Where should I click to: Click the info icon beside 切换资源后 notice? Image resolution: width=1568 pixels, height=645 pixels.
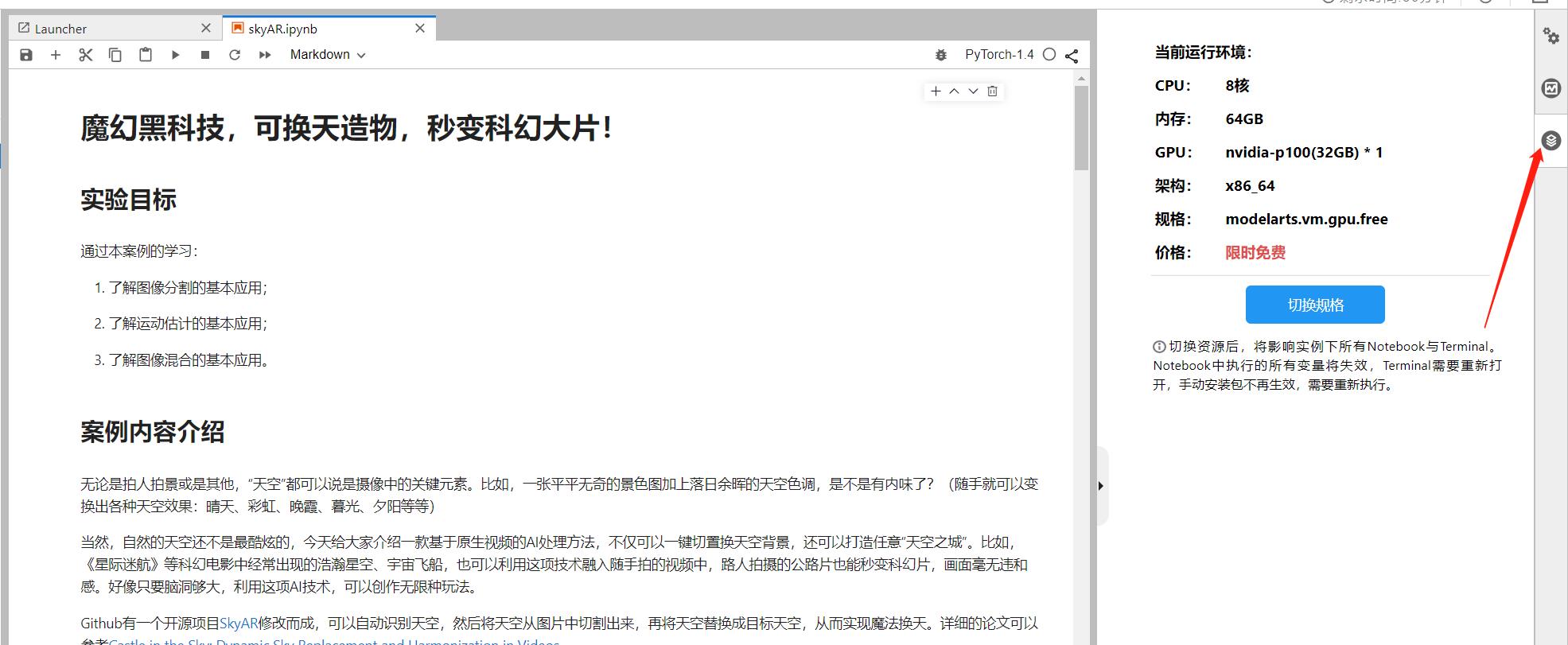coord(1159,347)
